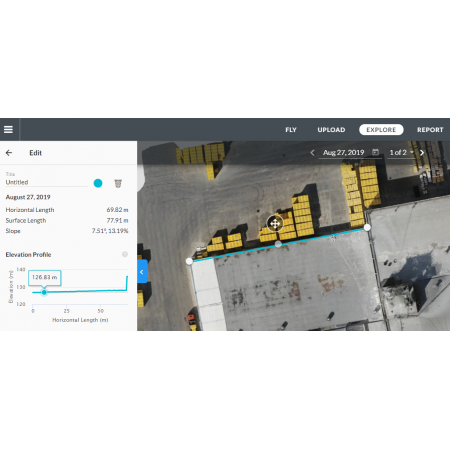
Task: Go back using the Edit arrow
Action: coord(9,153)
